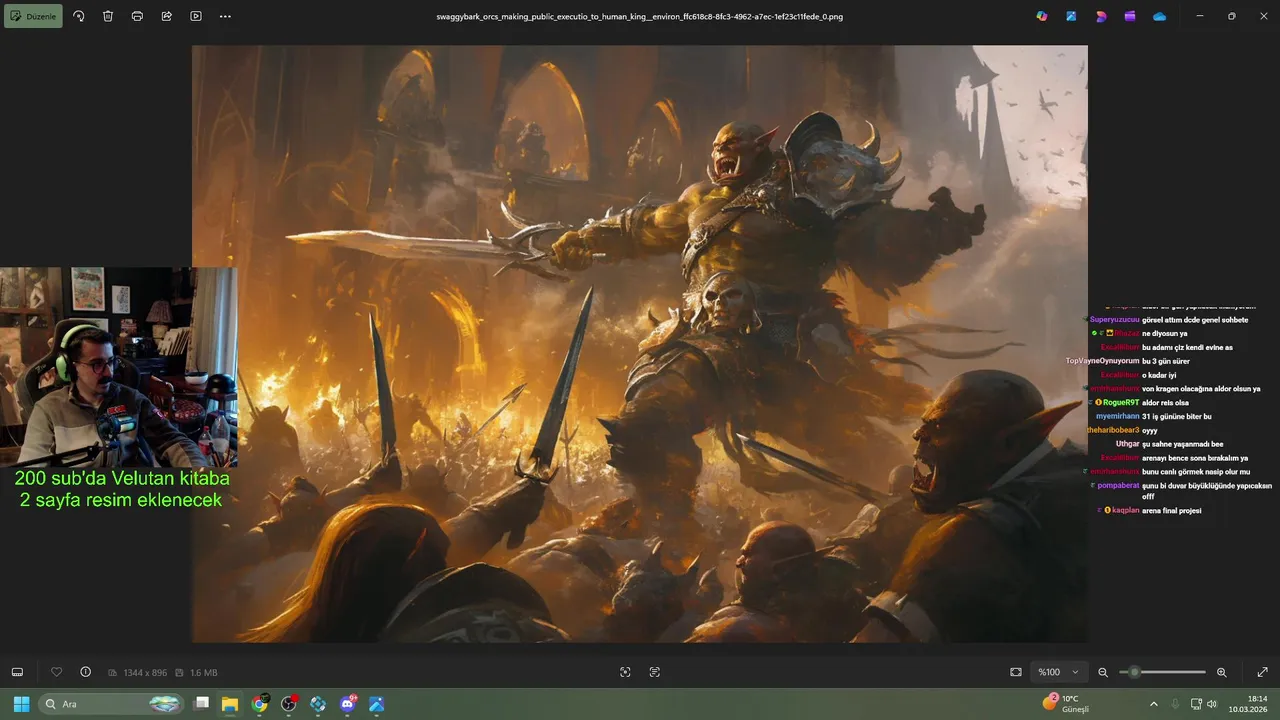1280x720 pixels.
Task: Click chat message 'arena final projesi'
Action: 1171,510
